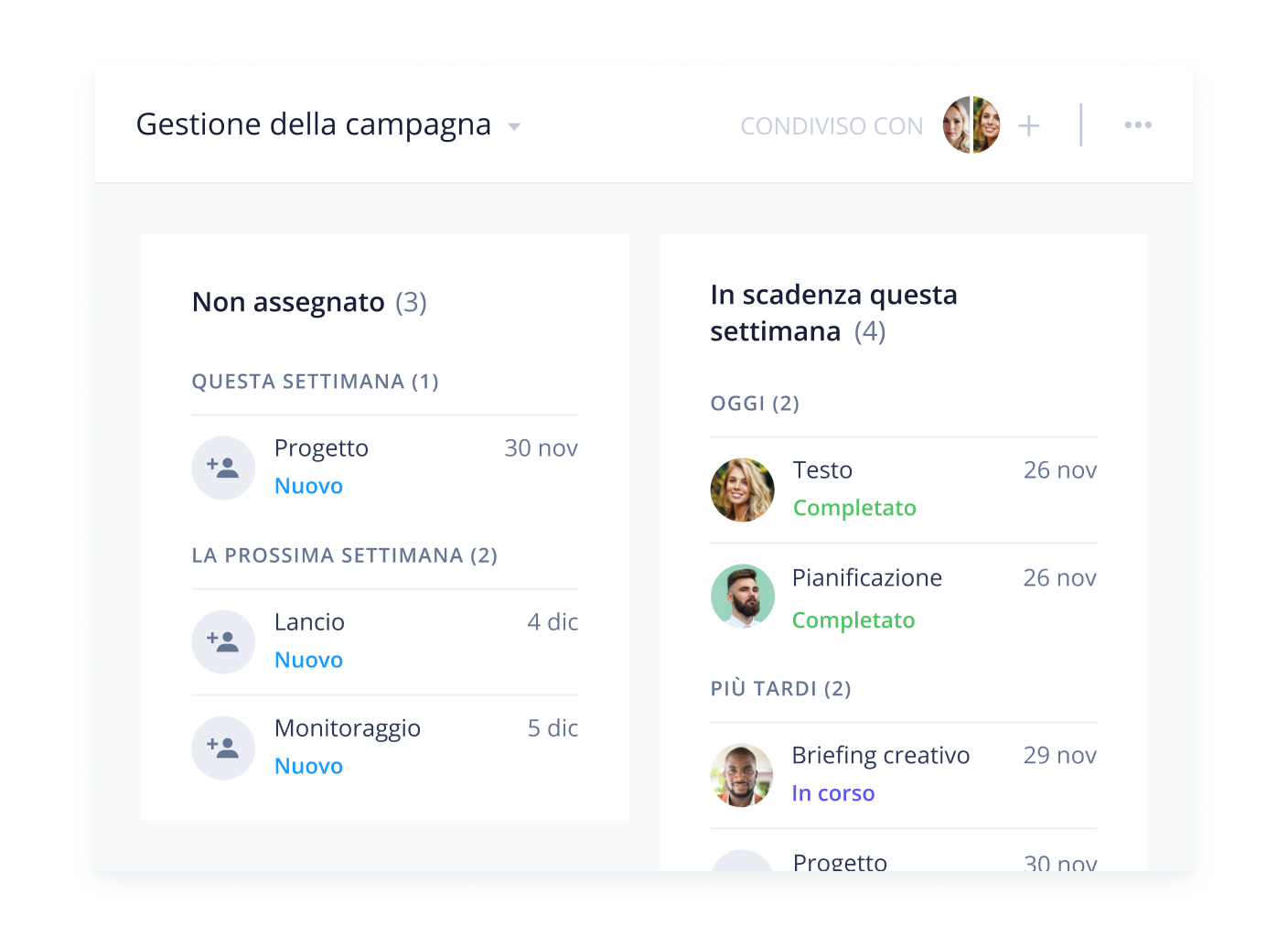The image size is (1288, 937).
Task: Click the 4 dic date on Lancio
Action: click(553, 622)
